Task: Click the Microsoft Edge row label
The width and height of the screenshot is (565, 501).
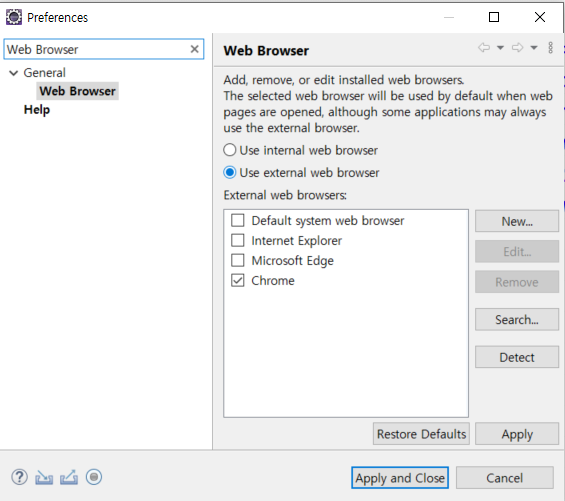Action: pyautogui.click(x=293, y=261)
